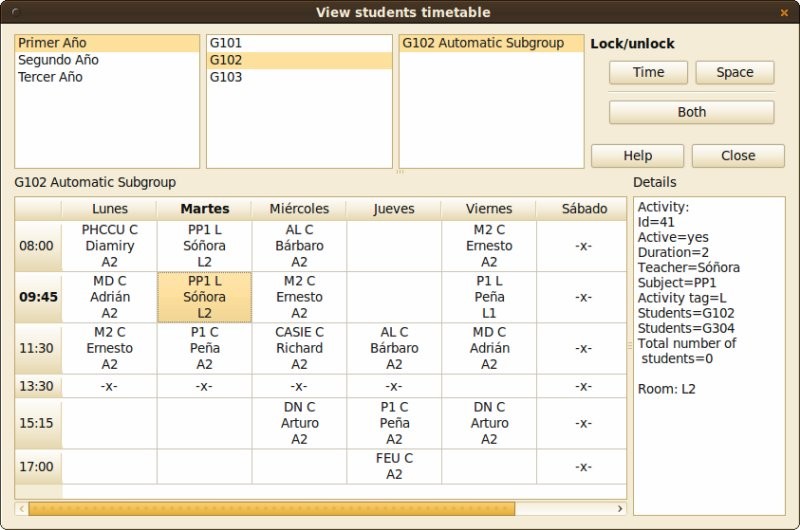Screen dimensions: 800x530
Task: Select Primer Año in the years list
Action: point(107,43)
